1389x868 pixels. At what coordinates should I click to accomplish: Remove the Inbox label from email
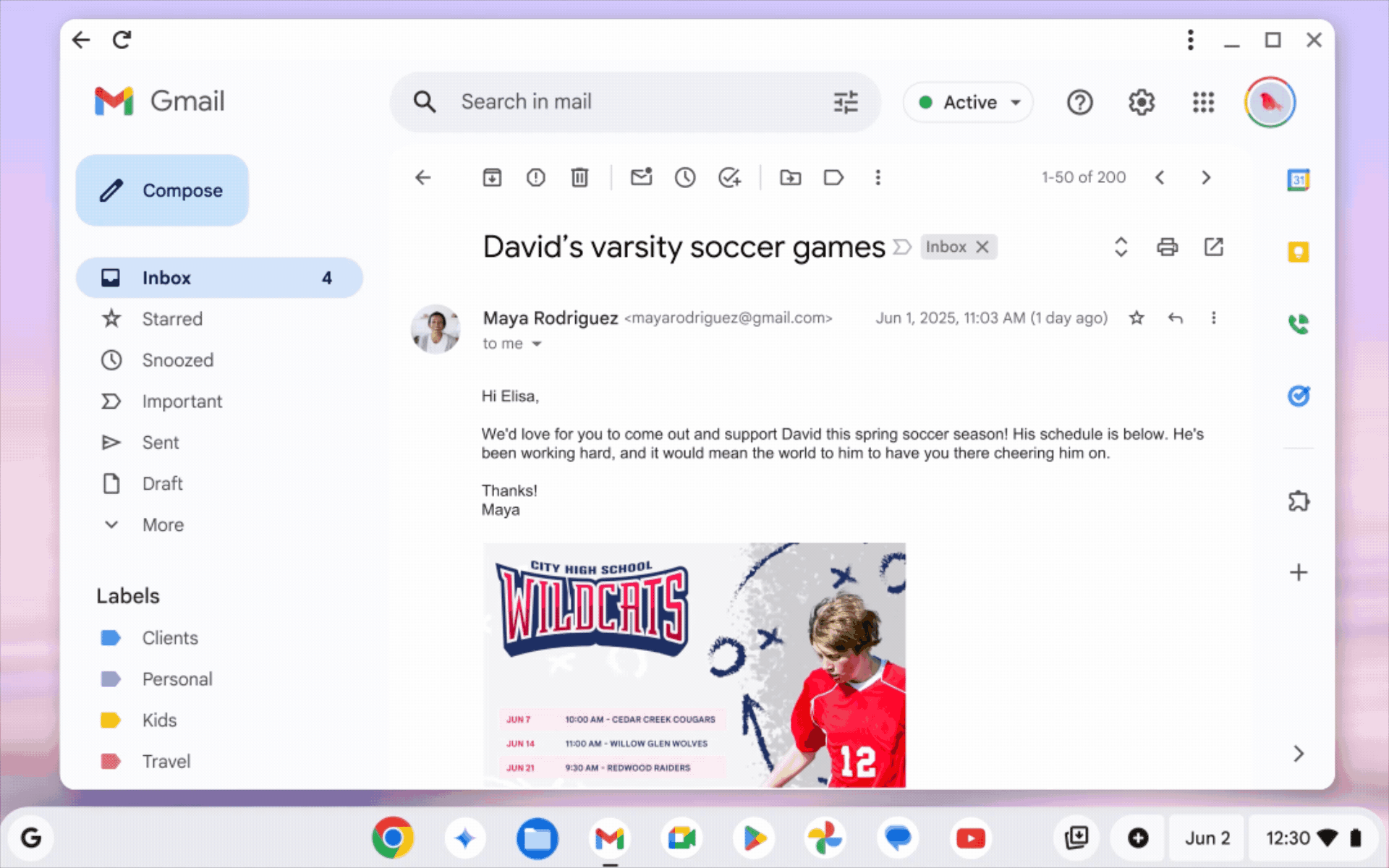982,247
